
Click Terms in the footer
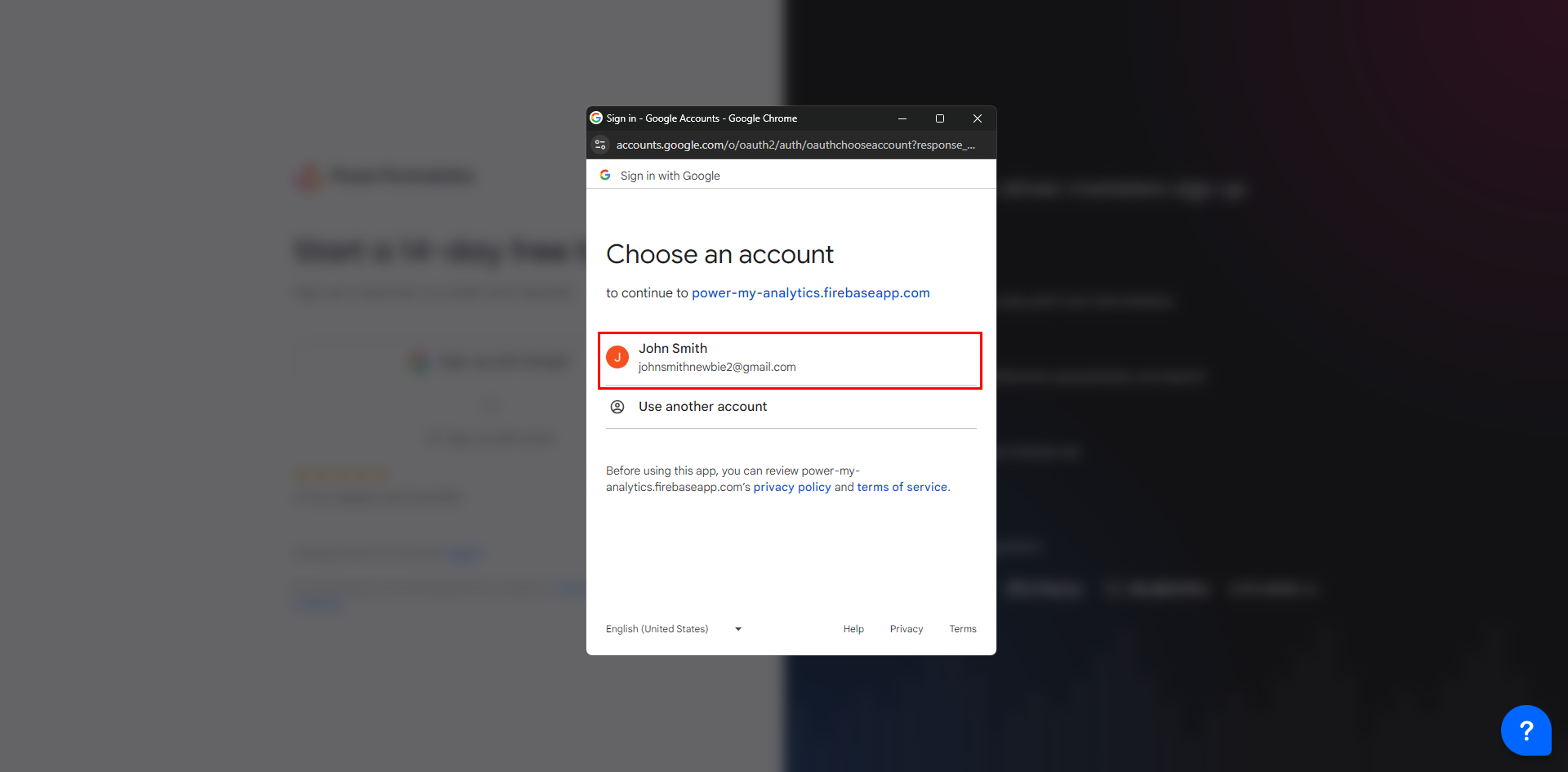tap(963, 629)
